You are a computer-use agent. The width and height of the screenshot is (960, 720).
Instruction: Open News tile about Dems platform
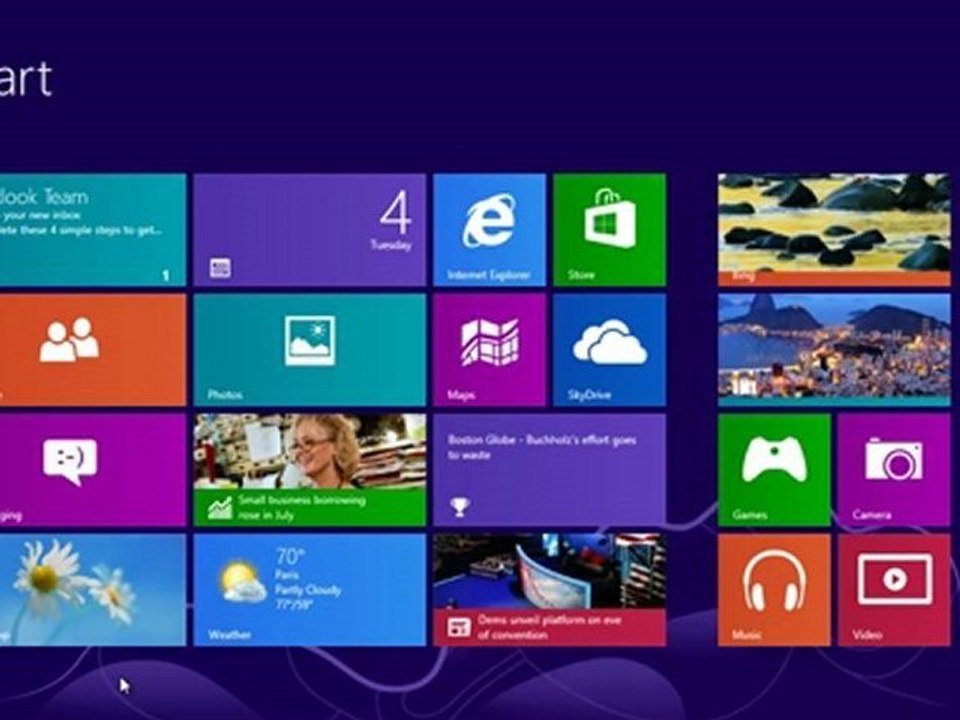tap(549, 590)
